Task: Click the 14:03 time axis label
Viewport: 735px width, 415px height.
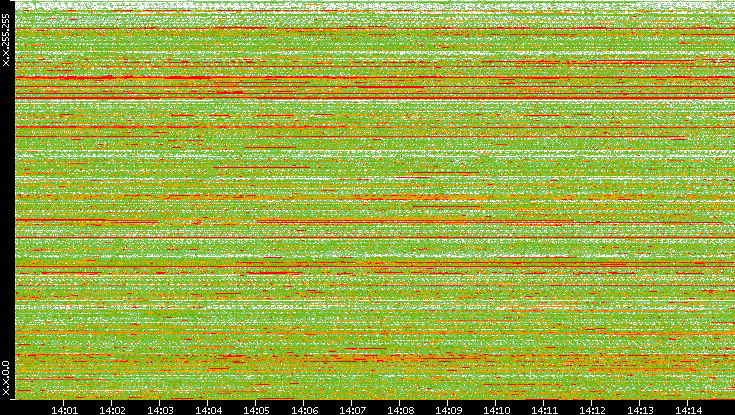Action: click(x=160, y=410)
